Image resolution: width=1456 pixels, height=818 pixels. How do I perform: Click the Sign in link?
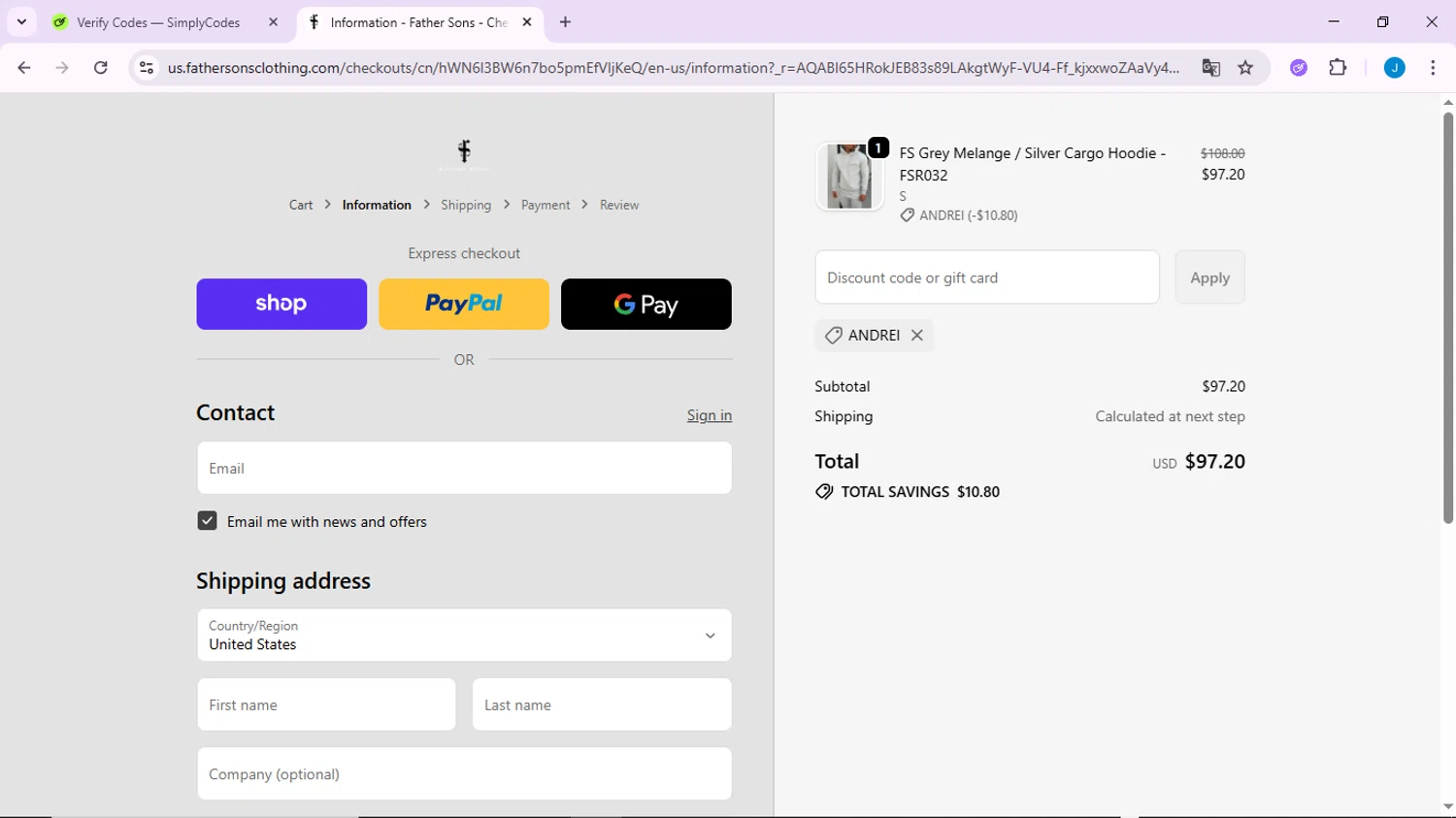pyautogui.click(x=710, y=415)
